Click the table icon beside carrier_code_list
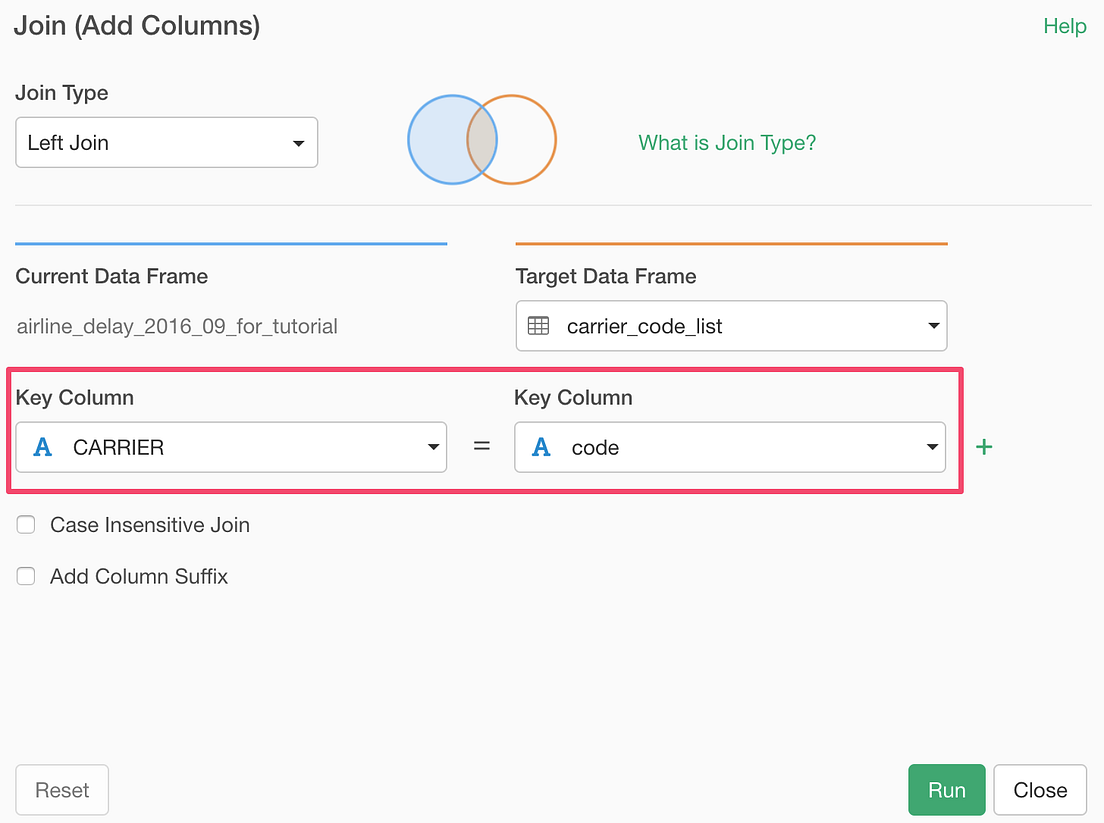This screenshot has height=823, width=1104. [538, 326]
